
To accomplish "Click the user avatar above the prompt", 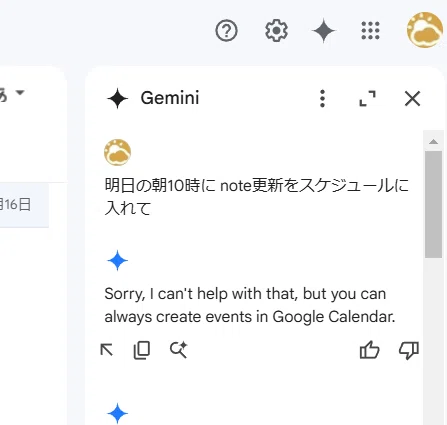I will 117,152.
